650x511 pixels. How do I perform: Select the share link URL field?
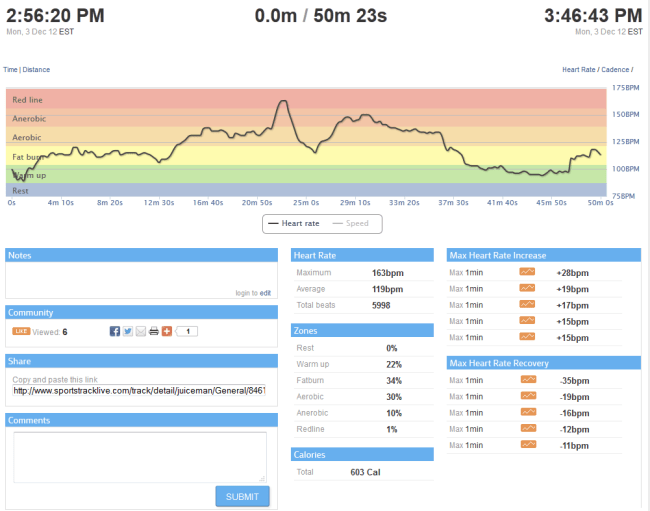click(140, 390)
